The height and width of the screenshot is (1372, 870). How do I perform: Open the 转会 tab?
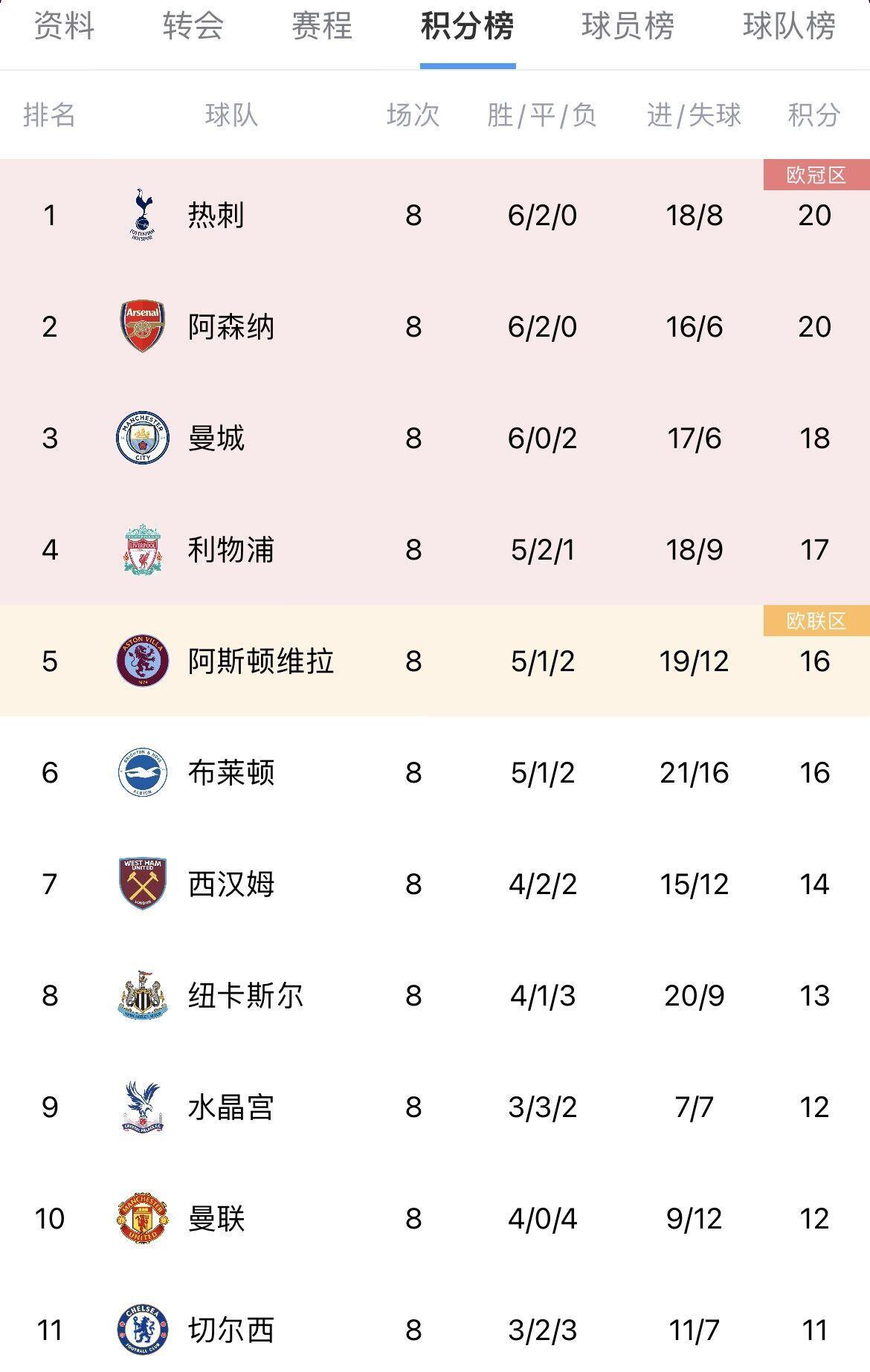click(193, 26)
